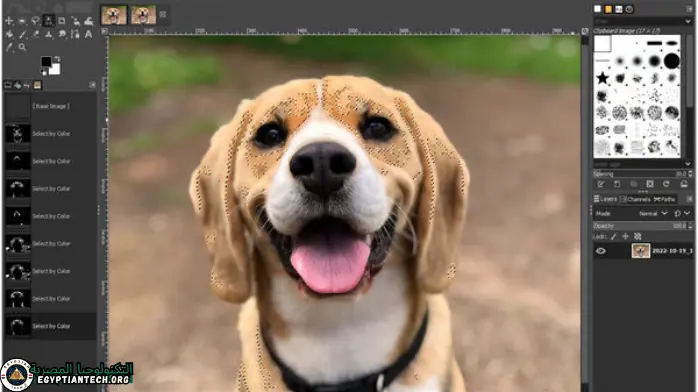The image size is (698, 392).
Task: Click the New Brush button
Action: tap(617, 184)
